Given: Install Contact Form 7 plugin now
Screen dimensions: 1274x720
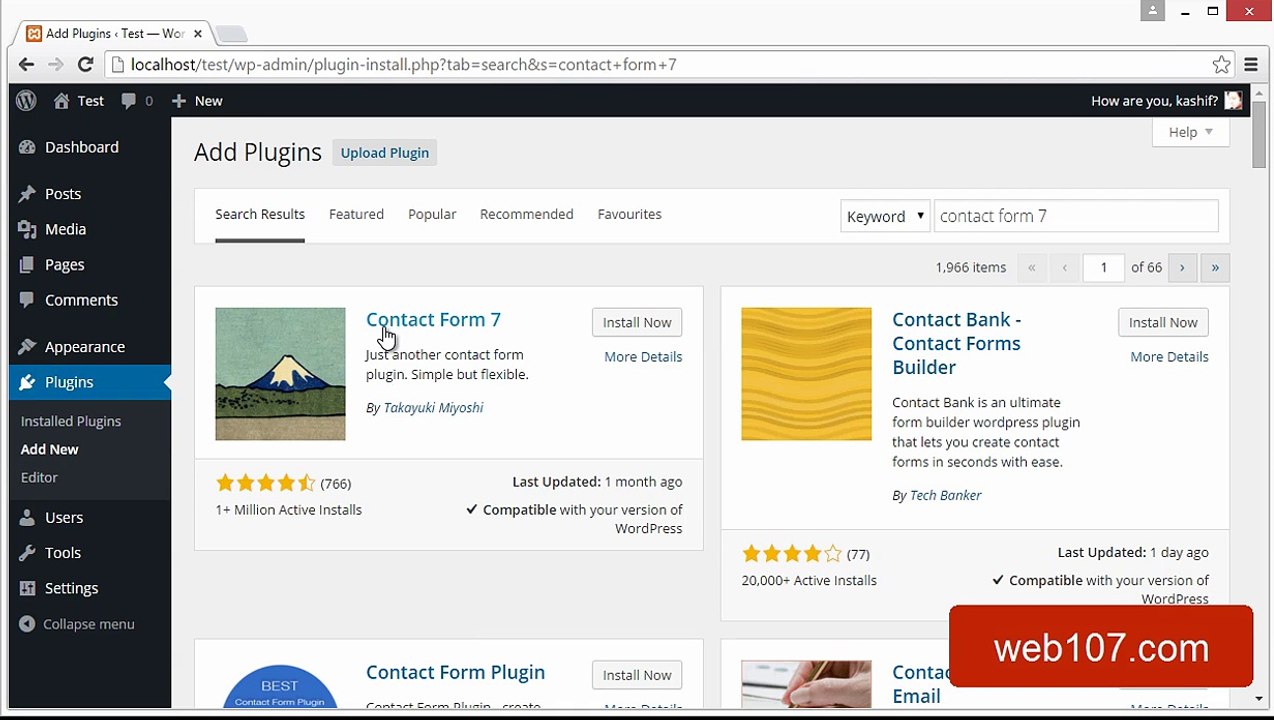Looking at the screenshot, I should pos(637,322).
